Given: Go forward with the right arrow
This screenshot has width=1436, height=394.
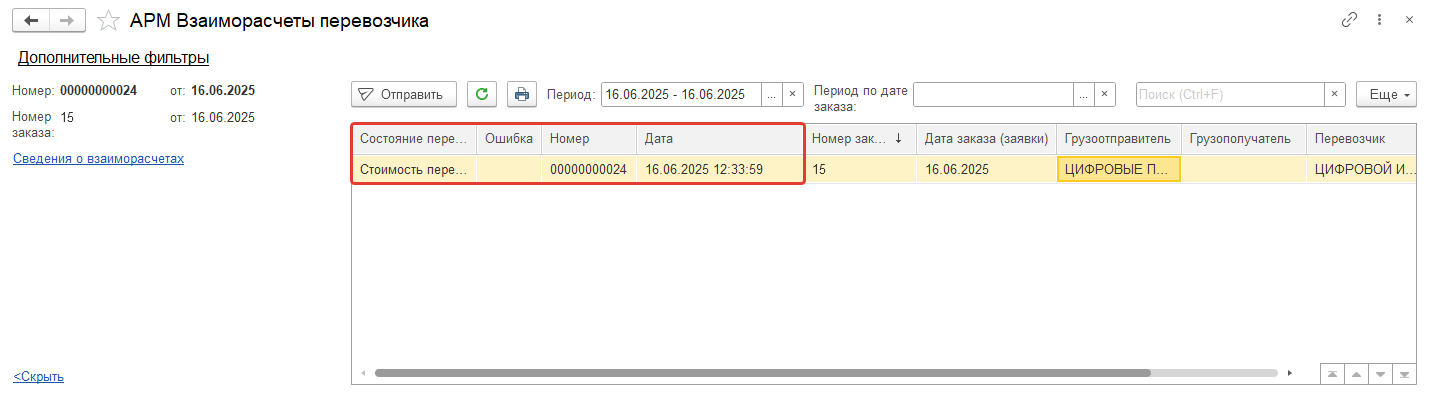Looking at the screenshot, I should [x=67, y=20].
